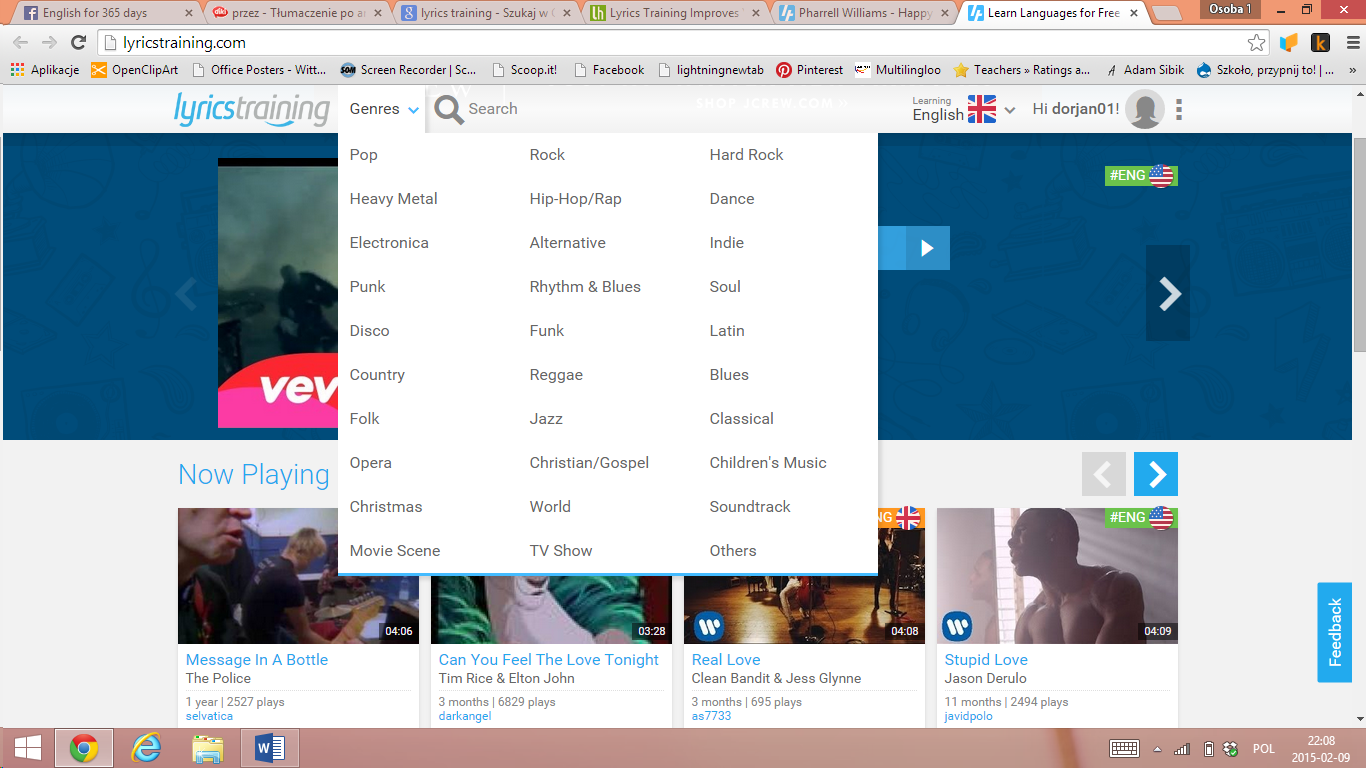Open the Real Love song link

[726, 660]
